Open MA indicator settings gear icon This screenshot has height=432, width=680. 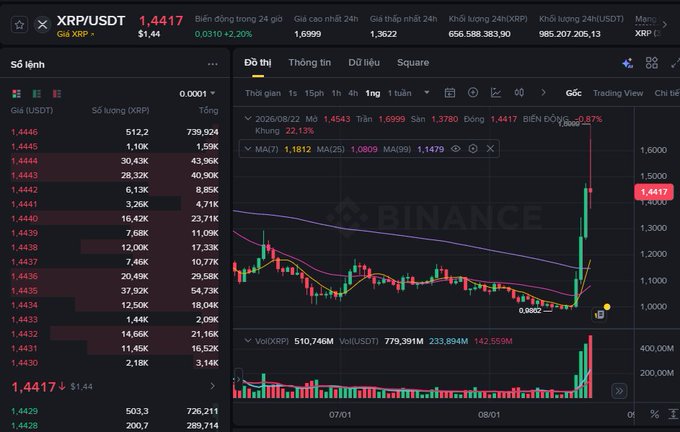pyautogui.click(x=473, y=149)
